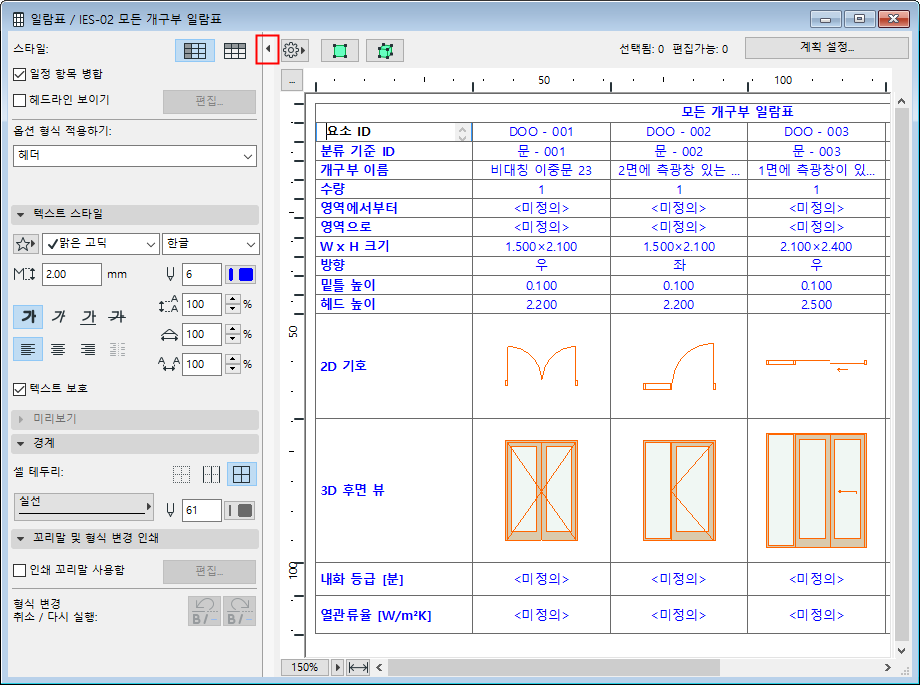Uncheck the 일정 항목 병합 checkbox
Screen dimensions: 920x685
(20, 74)
